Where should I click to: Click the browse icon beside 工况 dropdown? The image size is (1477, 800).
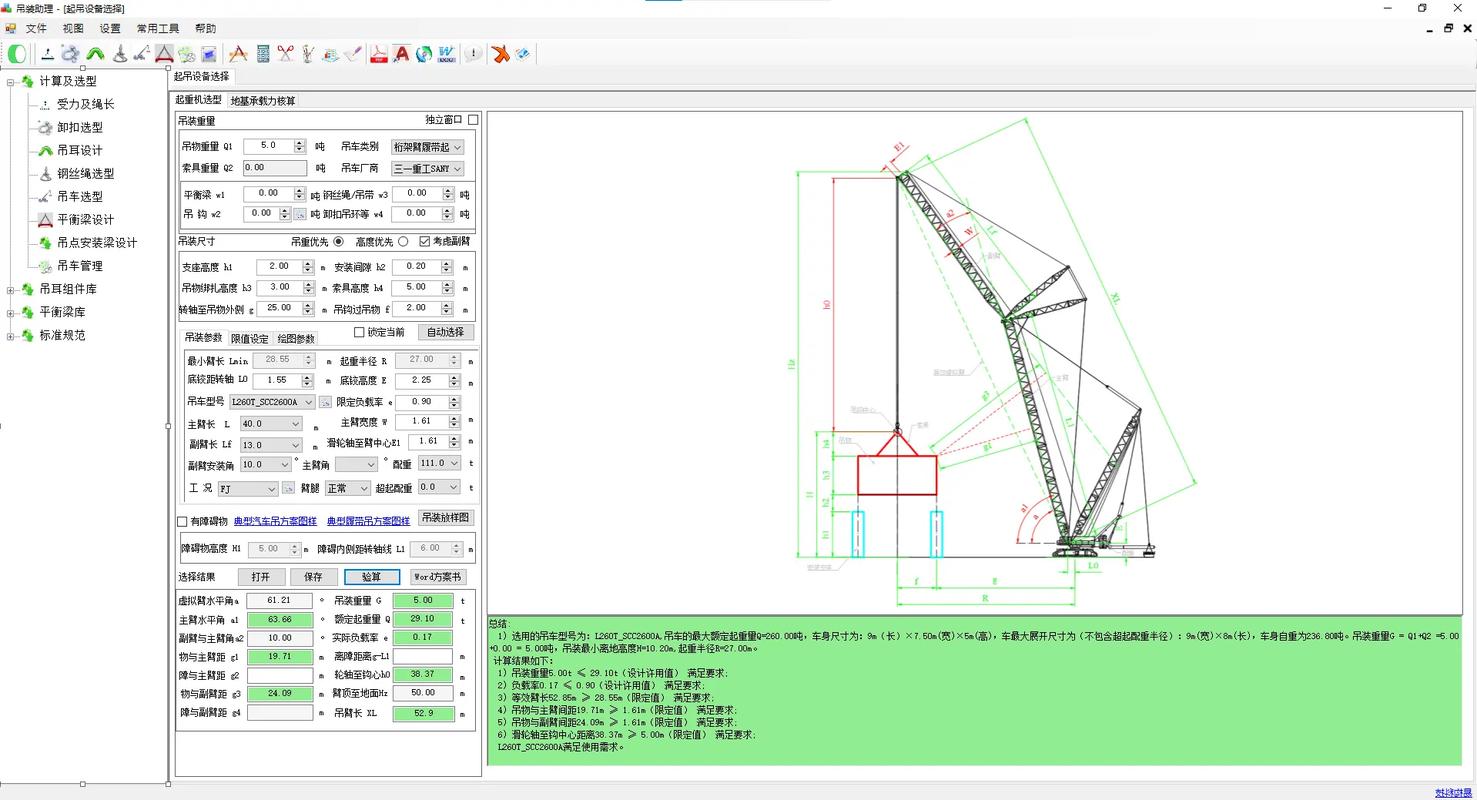[288, 489]
